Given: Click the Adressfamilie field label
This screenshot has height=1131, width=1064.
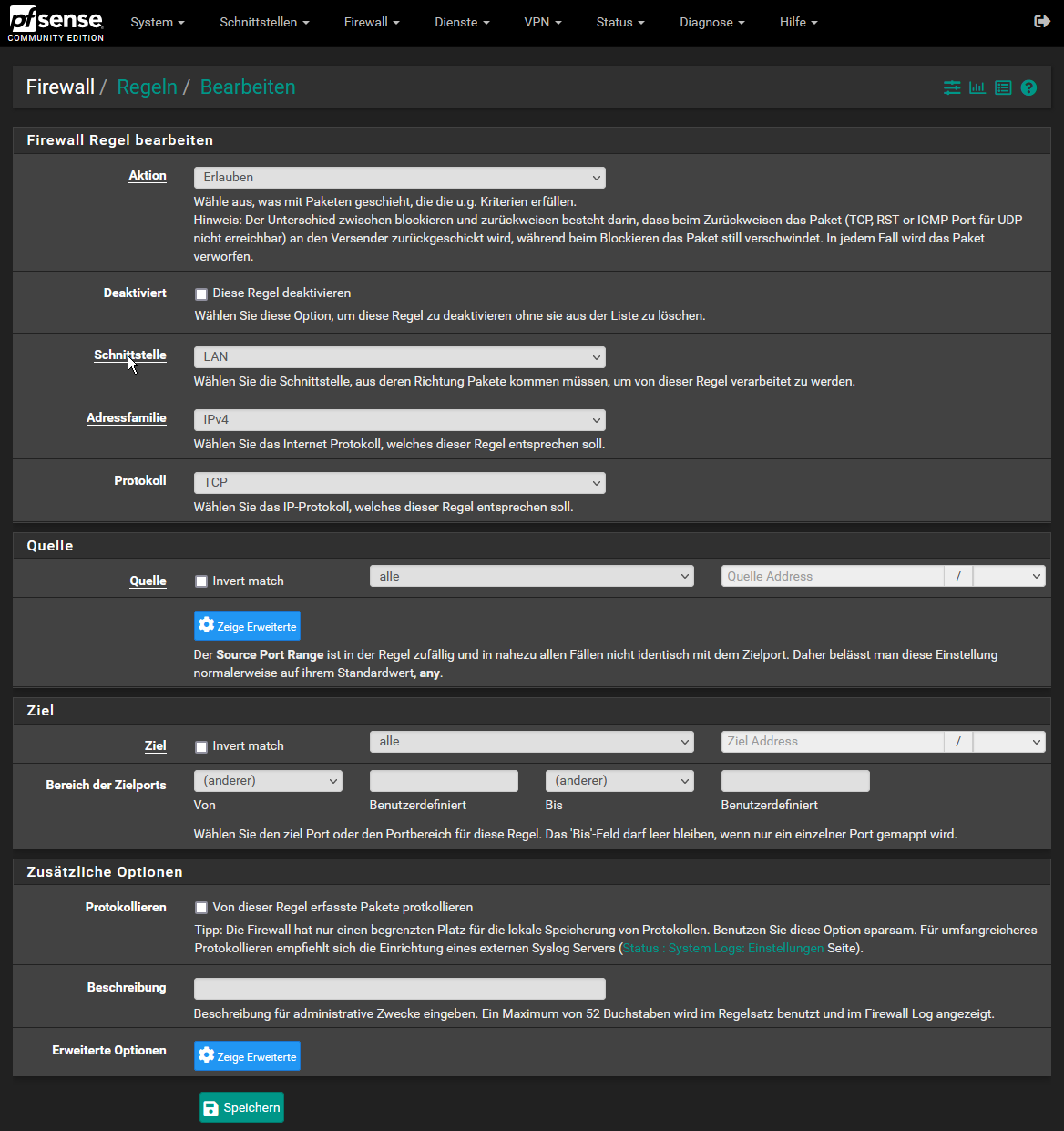Looking at the screenshot, I should point(127,418).
